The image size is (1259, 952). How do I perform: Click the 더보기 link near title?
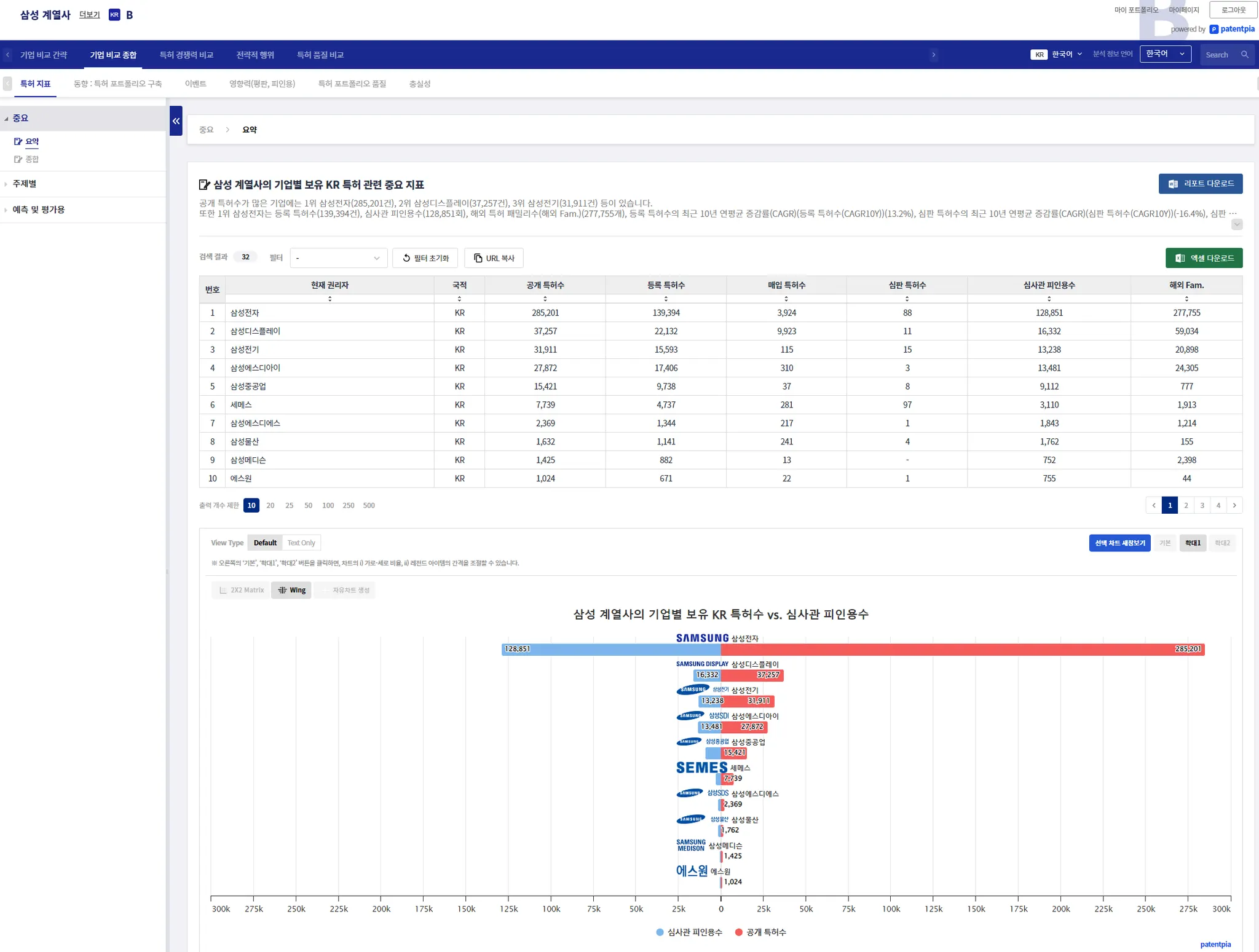click(90, 15)
